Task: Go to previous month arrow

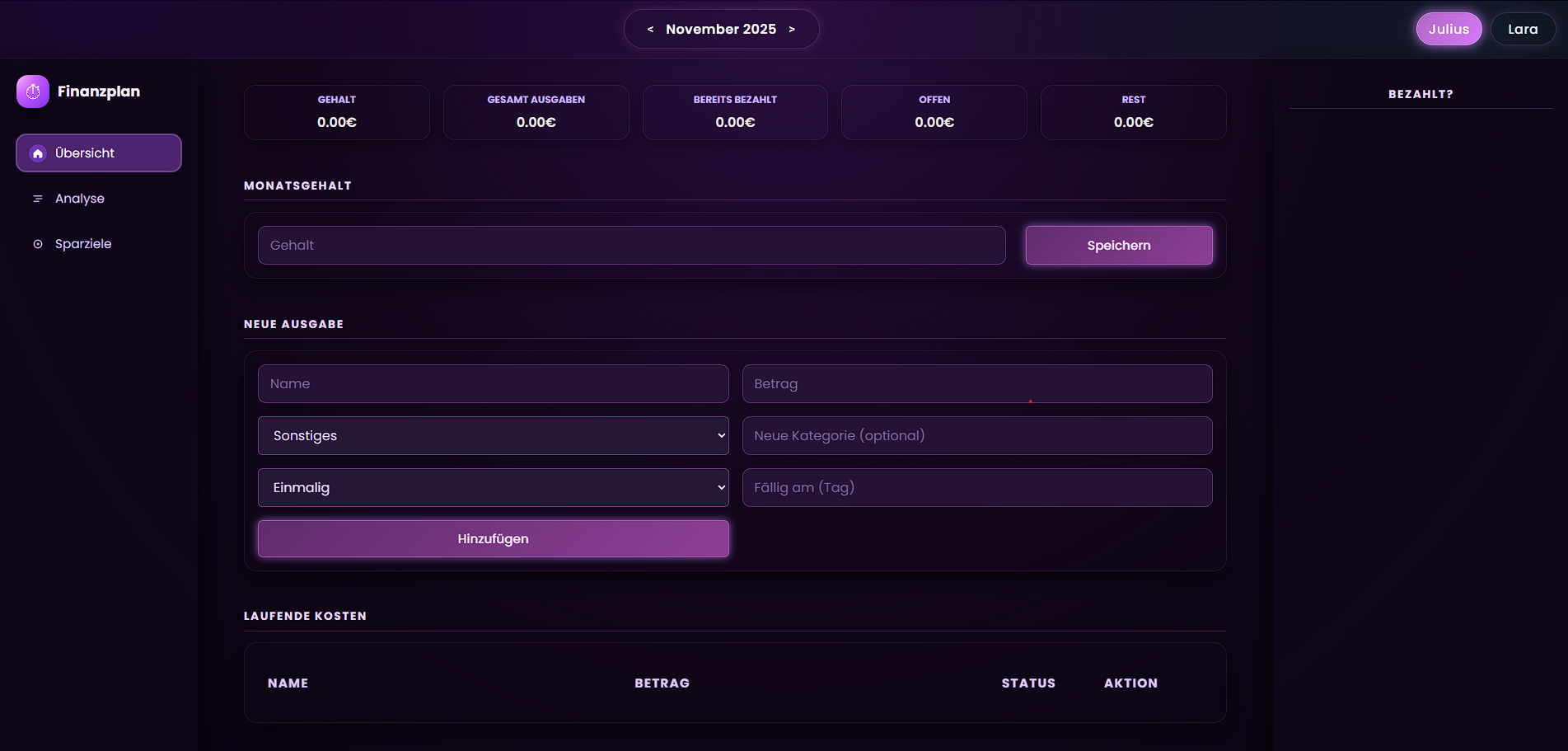Action: 650,30
